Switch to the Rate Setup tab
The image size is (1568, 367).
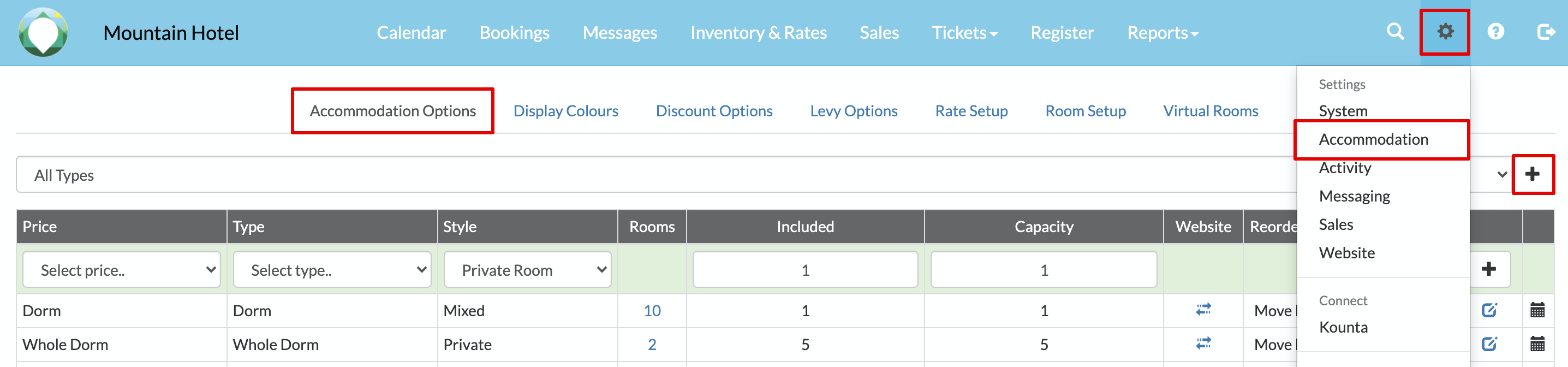click(971, 111)
